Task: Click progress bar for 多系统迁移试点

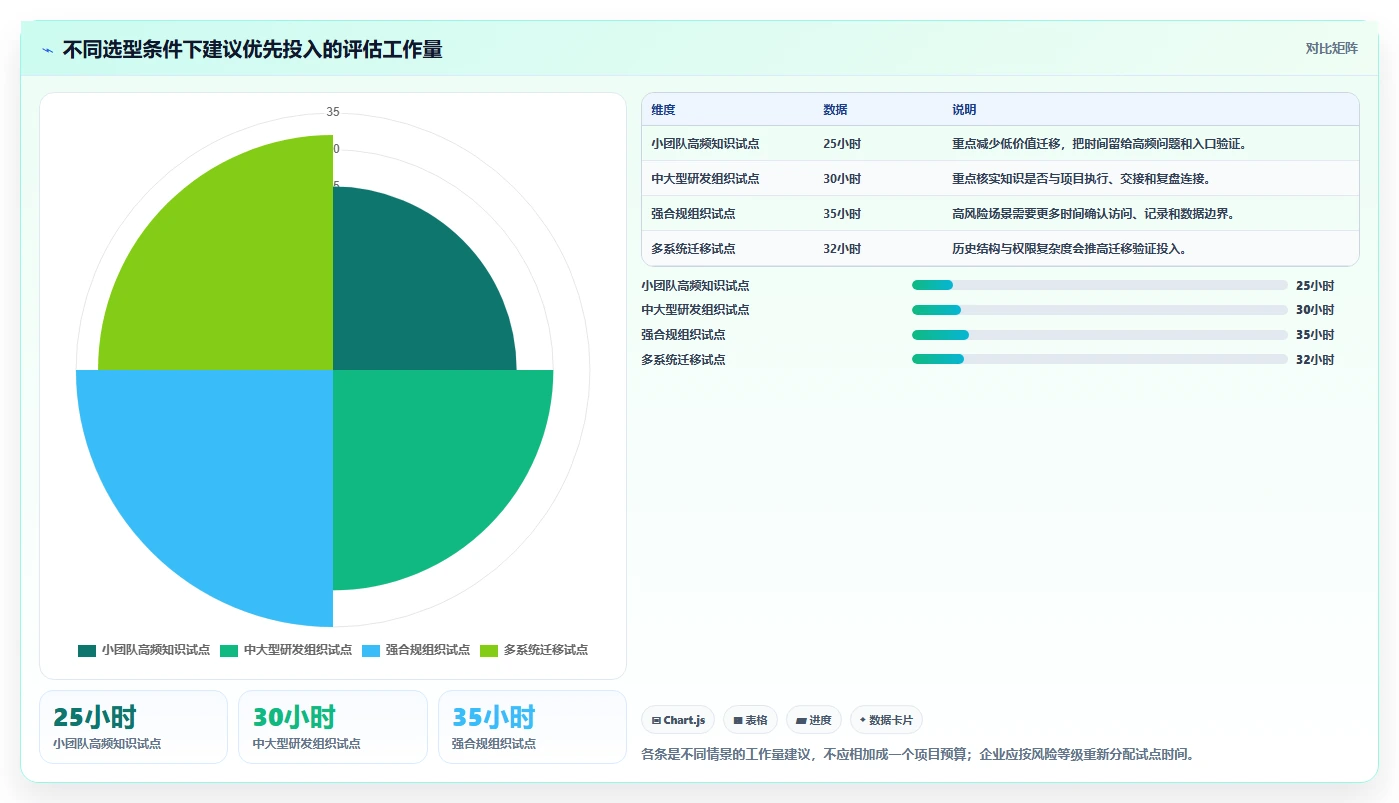Action: 1100,359
